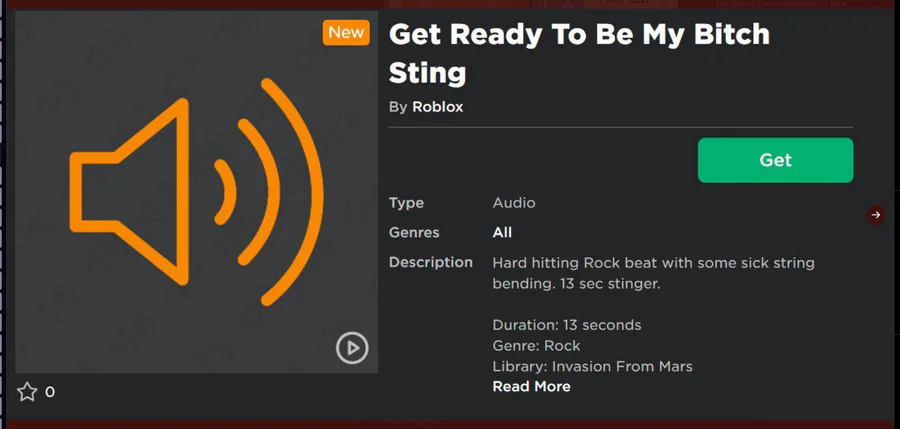Open the Roblox creator profile link

[x=437, y=107]
